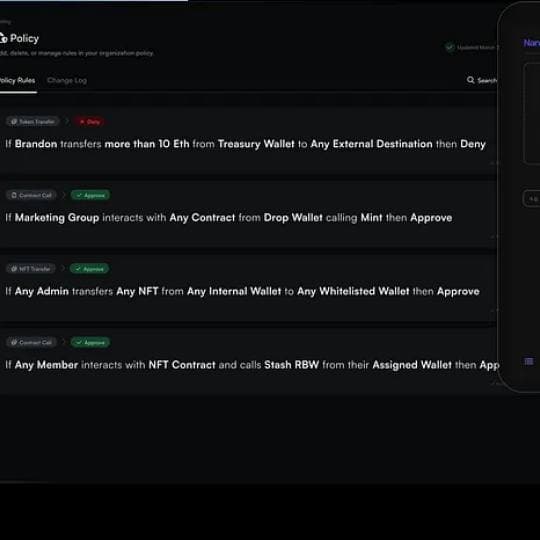This screenshot has height=540, width=540.
Task: Click the search magnifier icon
Action: (470, 80)
